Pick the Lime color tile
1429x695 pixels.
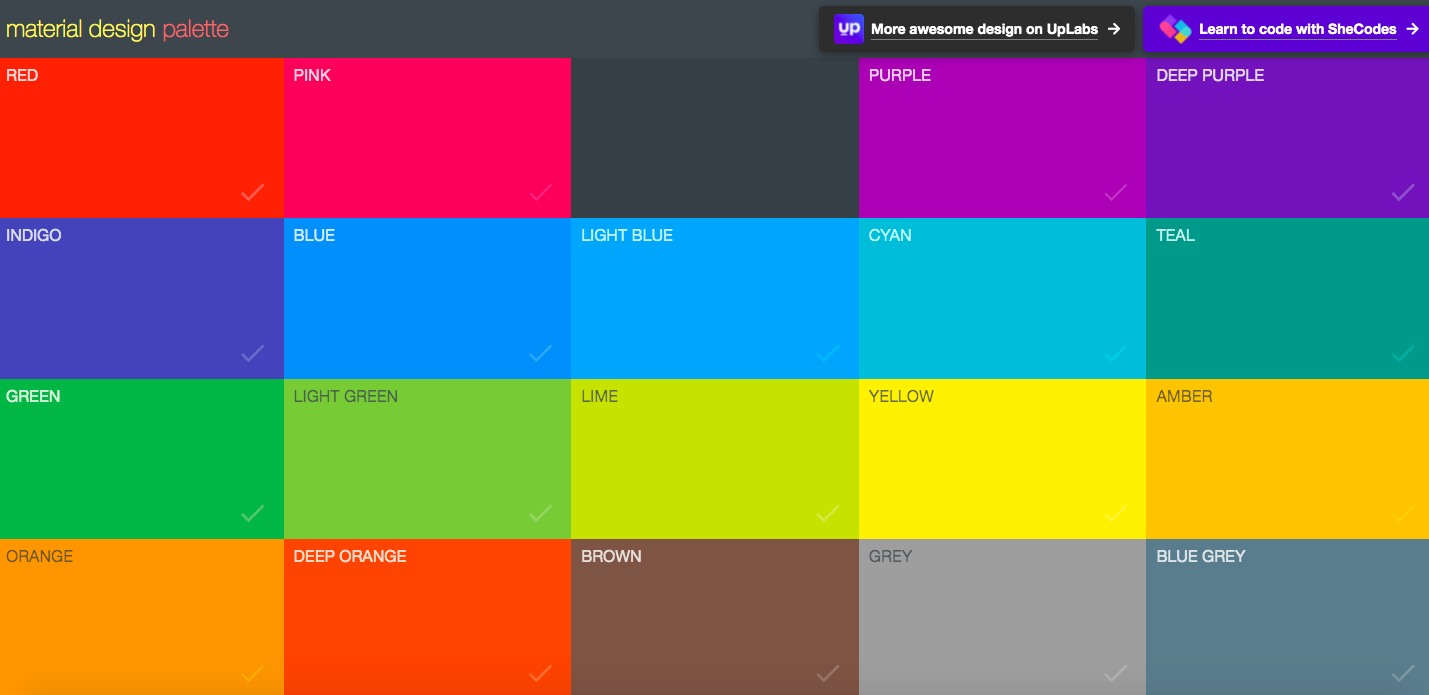[715, 459]
